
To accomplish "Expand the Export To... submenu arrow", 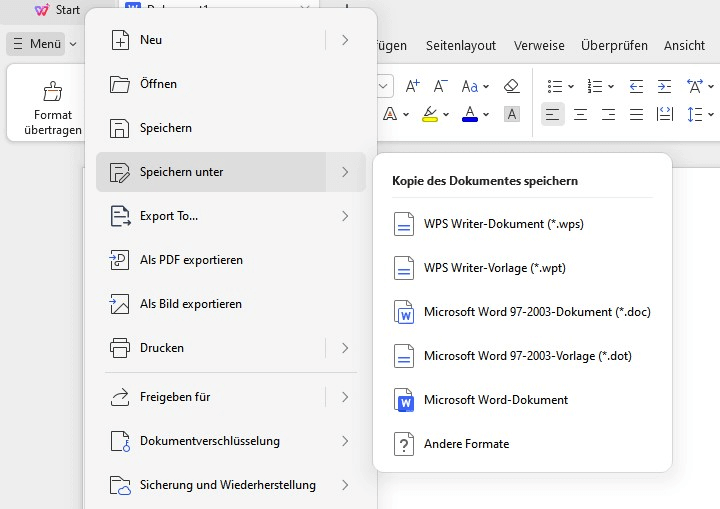I will (345, 216).
